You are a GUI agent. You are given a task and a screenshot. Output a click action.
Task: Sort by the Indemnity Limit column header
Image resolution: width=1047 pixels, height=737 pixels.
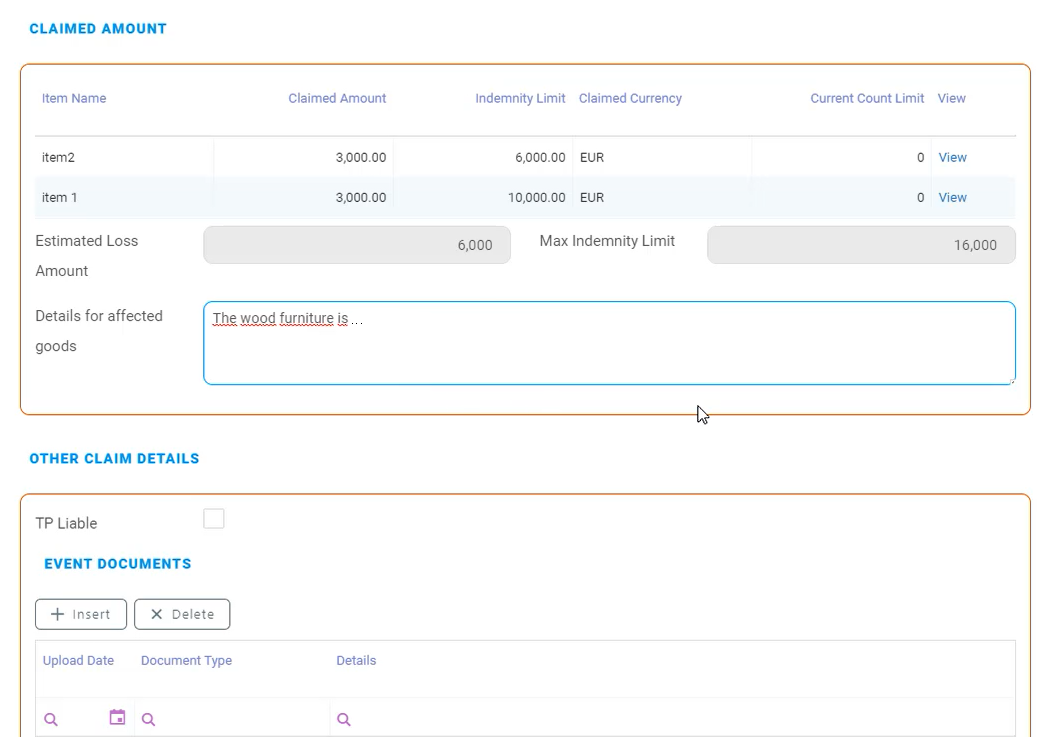point(520,98)
